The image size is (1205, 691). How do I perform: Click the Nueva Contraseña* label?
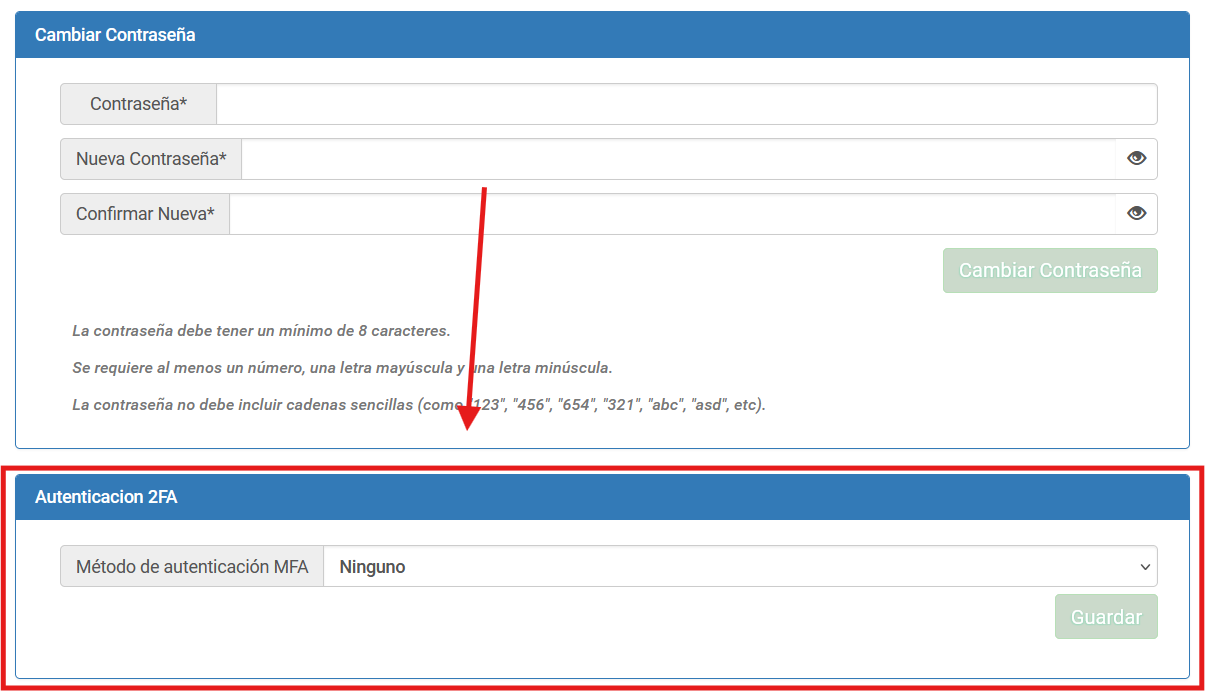click(151, 159)
